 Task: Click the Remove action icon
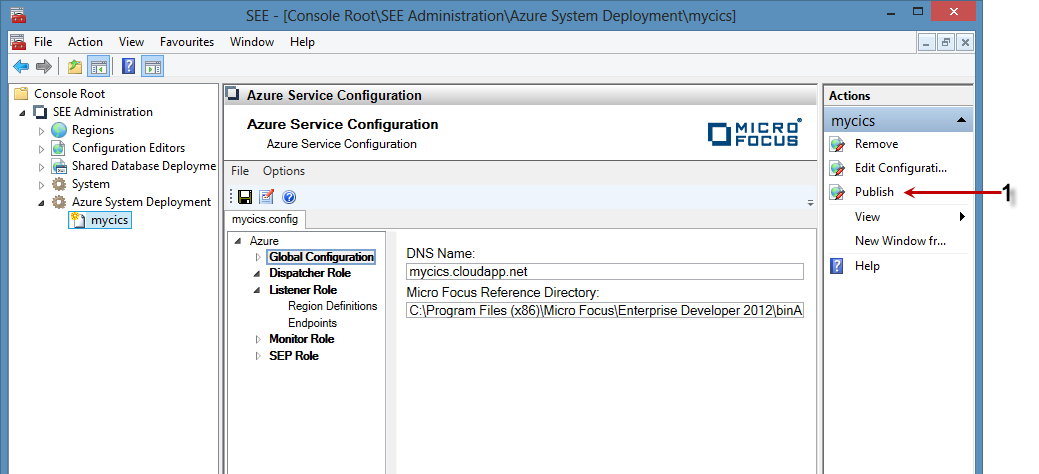tap(838, 144)
